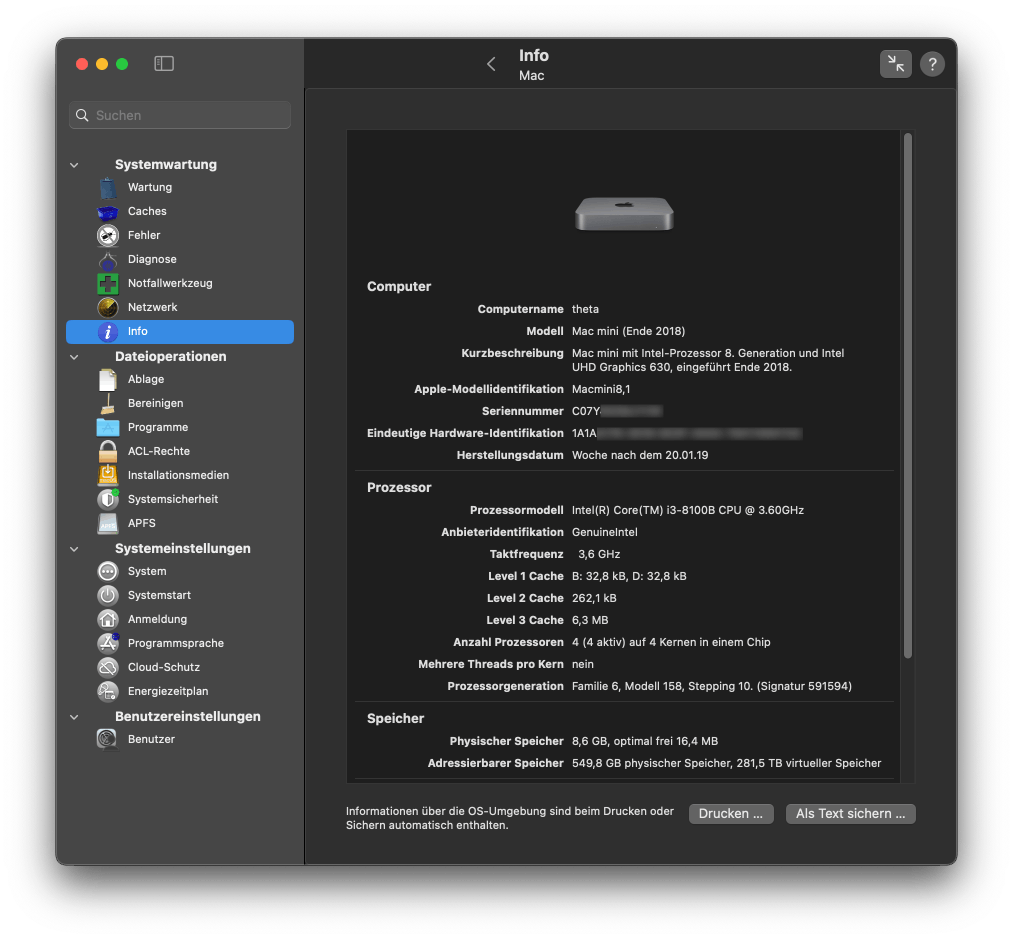Open the Energiezeitplan icon
Image resolution: width=1013 pixels, height=939 pixels.
[108, 691]
